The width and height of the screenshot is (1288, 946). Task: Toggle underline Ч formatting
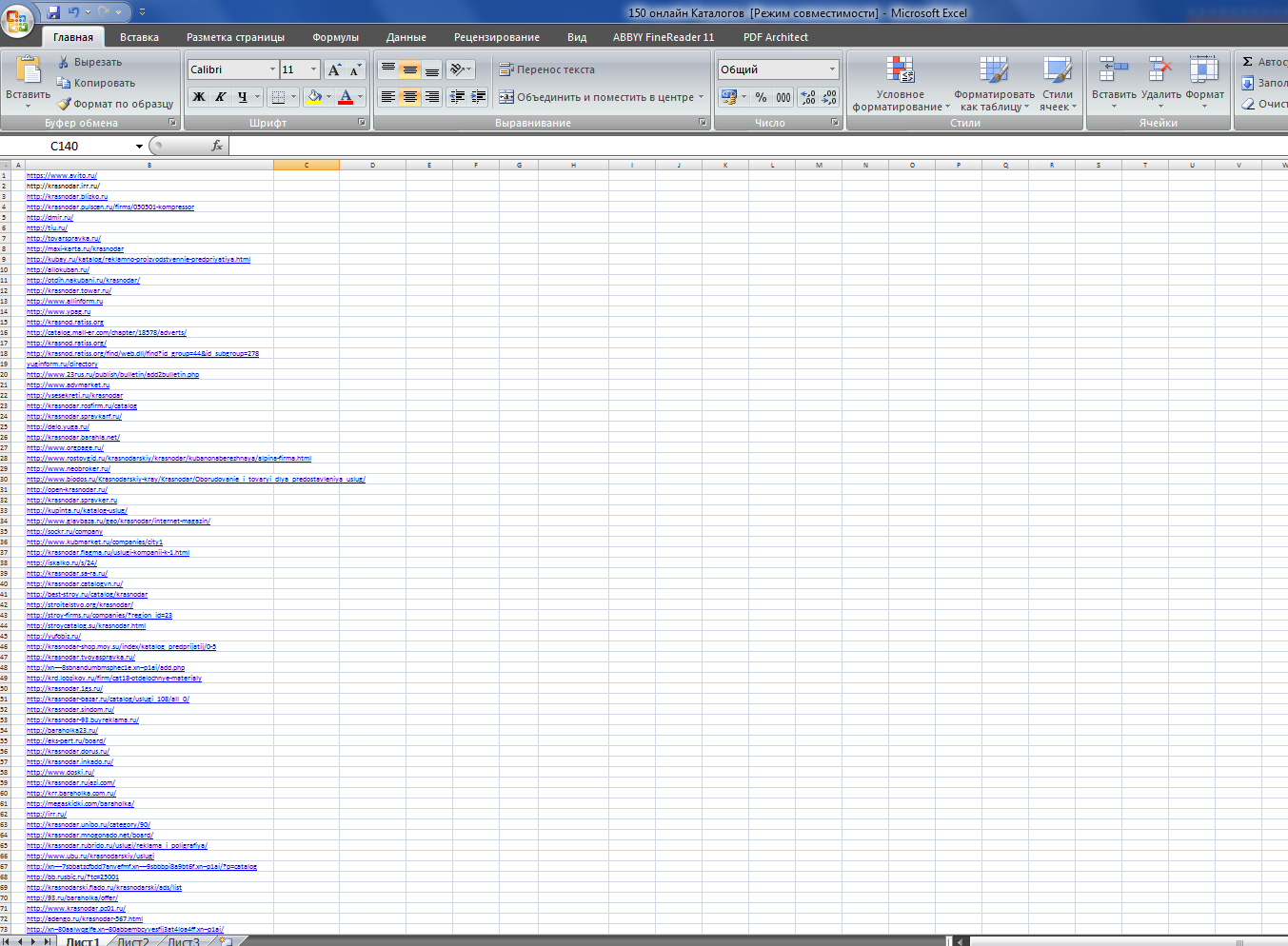tap(243, 97)
